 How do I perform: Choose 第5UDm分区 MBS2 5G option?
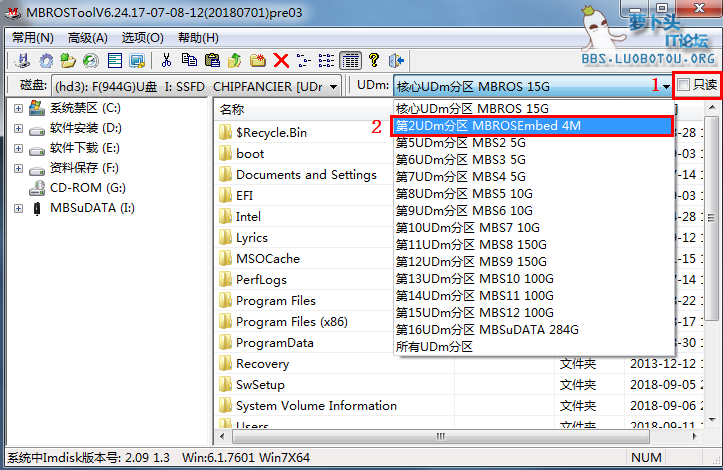click(533, 143)
